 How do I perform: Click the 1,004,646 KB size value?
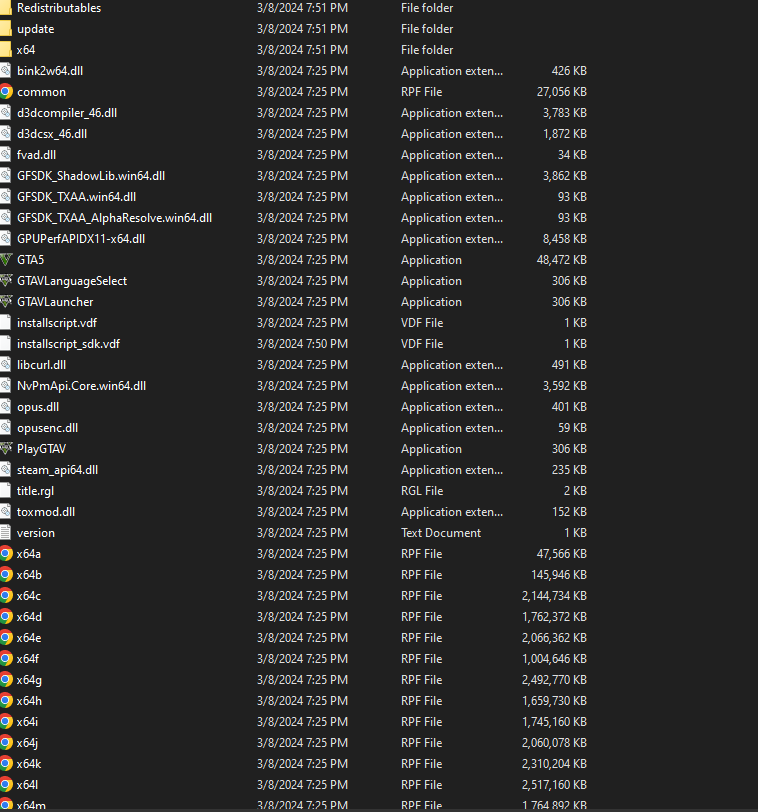(x=555, y=659)
